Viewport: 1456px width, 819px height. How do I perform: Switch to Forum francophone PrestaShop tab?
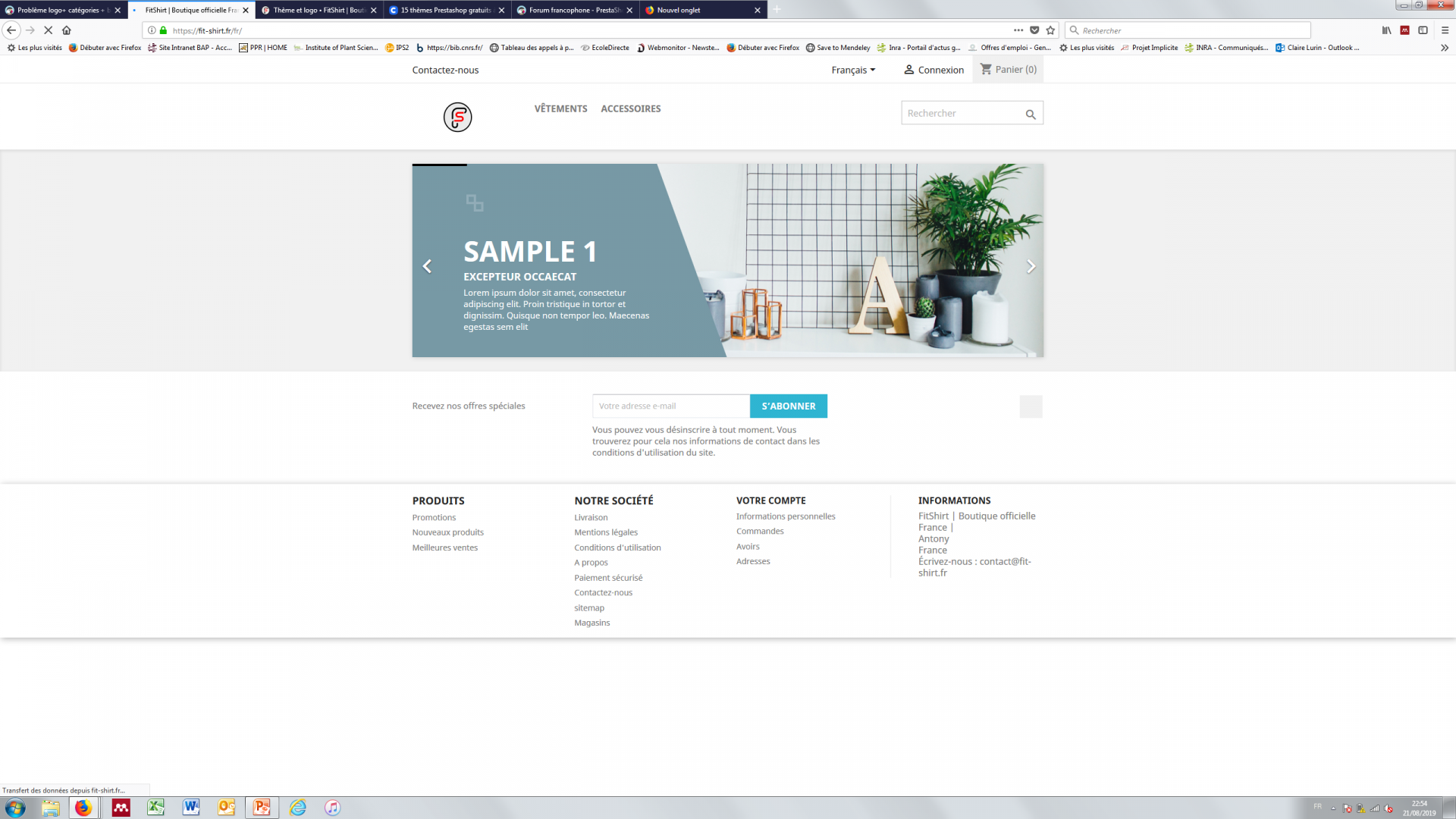pyautogui.click(x=574, y=10)
